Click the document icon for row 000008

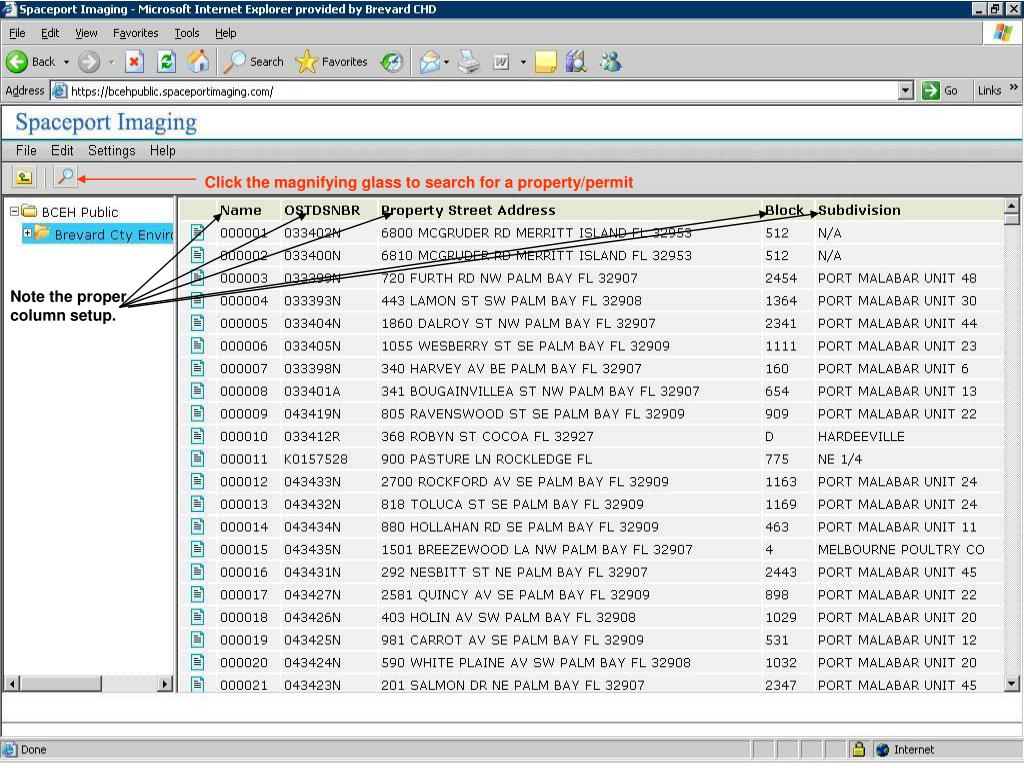(x=197, y=391)
